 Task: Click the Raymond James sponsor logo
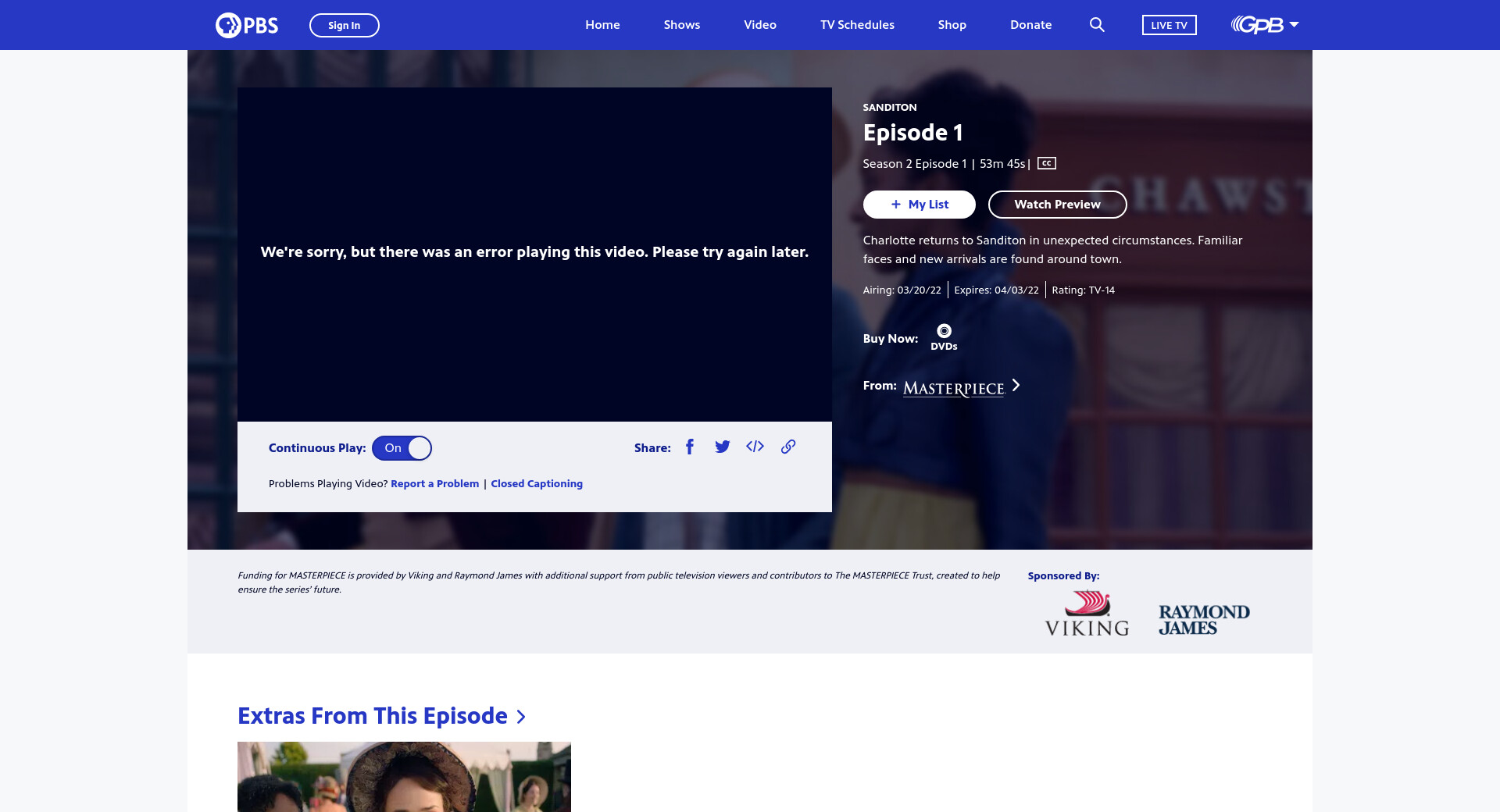[1204, 620]
